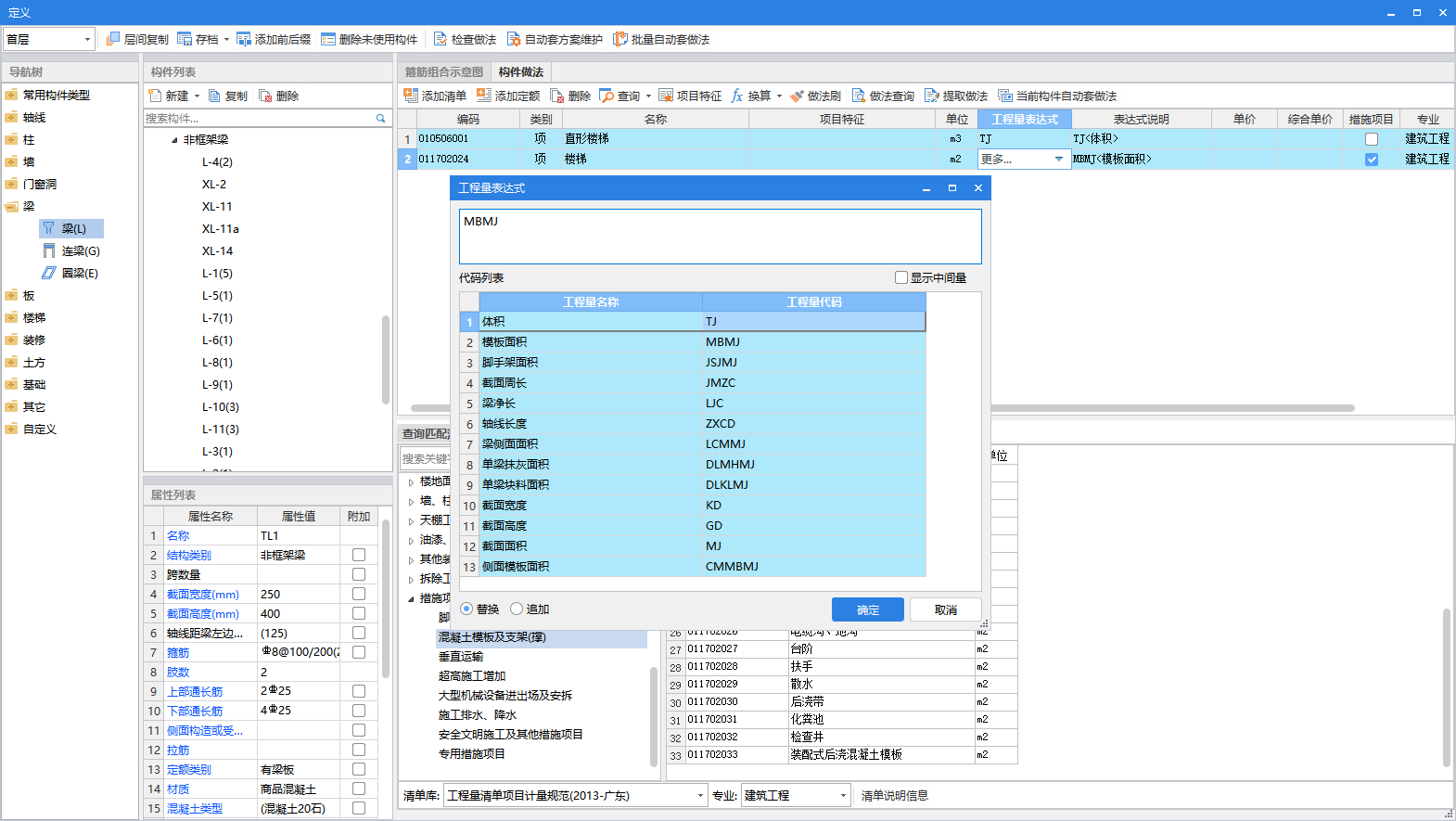The image size is (1456, 821).
Task: Toggle 措施项目 checkbox for row 010506001
Action: [1372, 139]
